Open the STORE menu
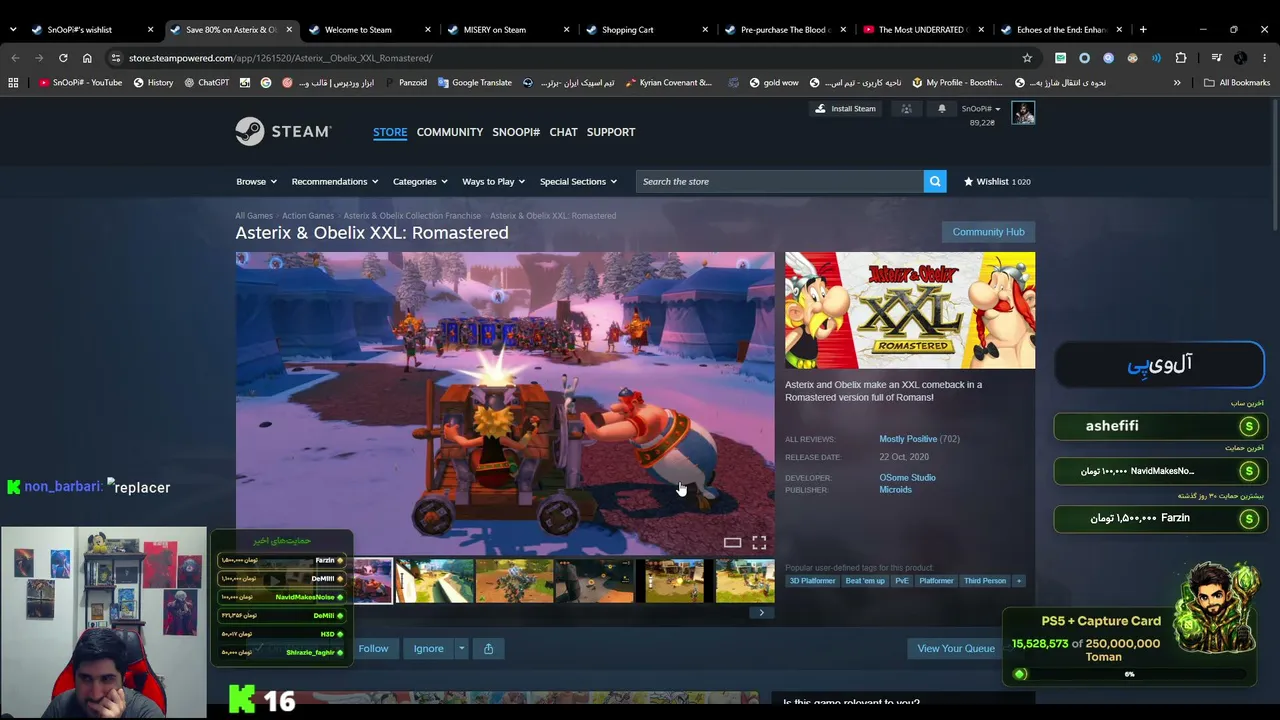 pos(390,132)
